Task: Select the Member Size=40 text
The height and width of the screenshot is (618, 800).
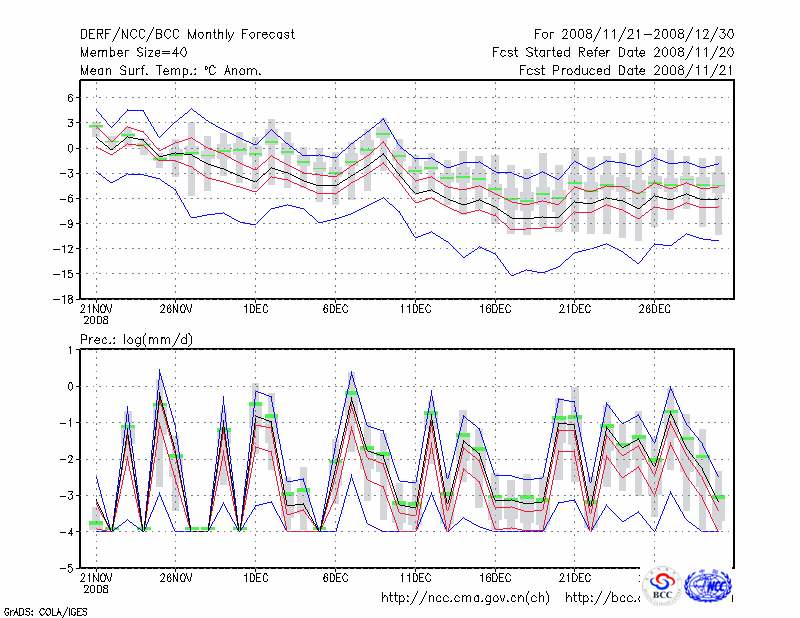Action: tap(133, 52)
